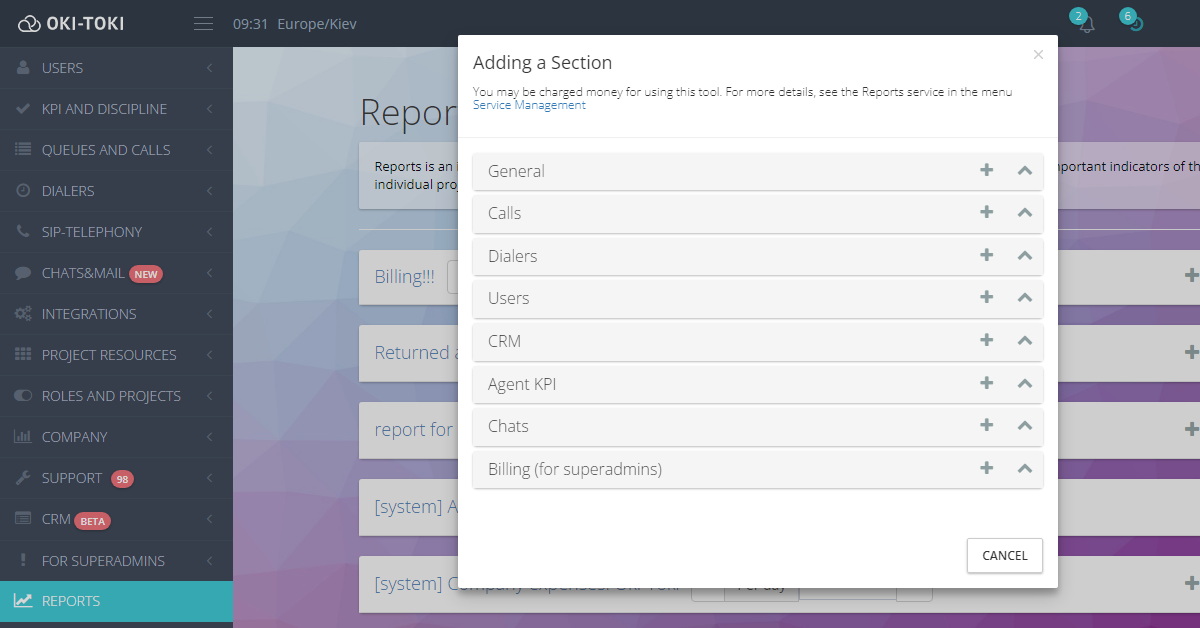Collapse the Billing (for superadmins) section chevron
Image resolution: width=1200 pixels, height=628 pixels.
coord(1024,468)
